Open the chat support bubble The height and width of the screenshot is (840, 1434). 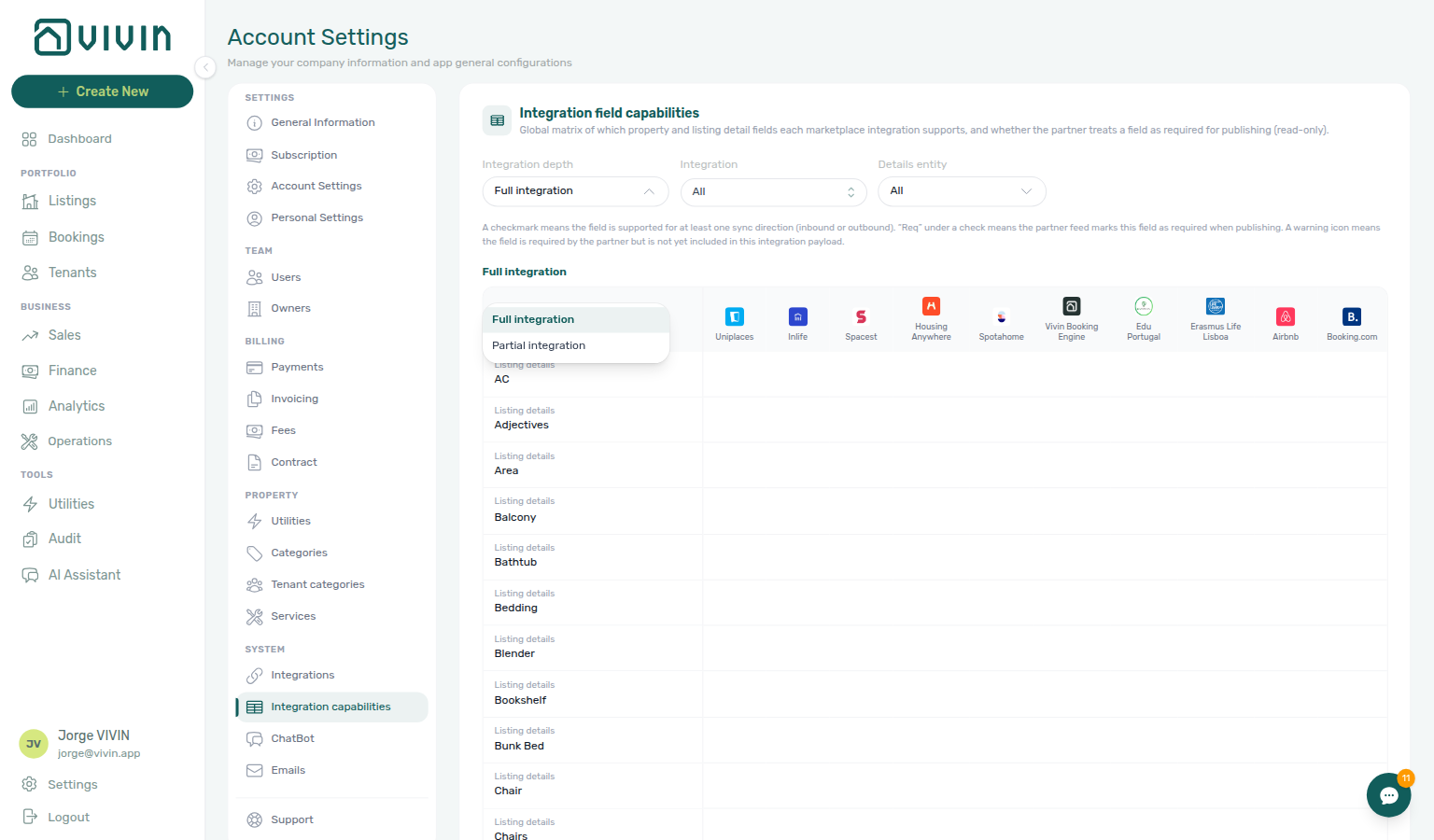coord(1389,795)
